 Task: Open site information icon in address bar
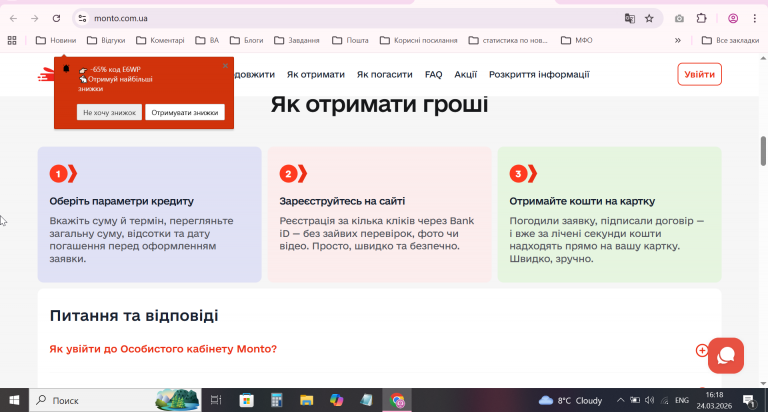(82, 19)
